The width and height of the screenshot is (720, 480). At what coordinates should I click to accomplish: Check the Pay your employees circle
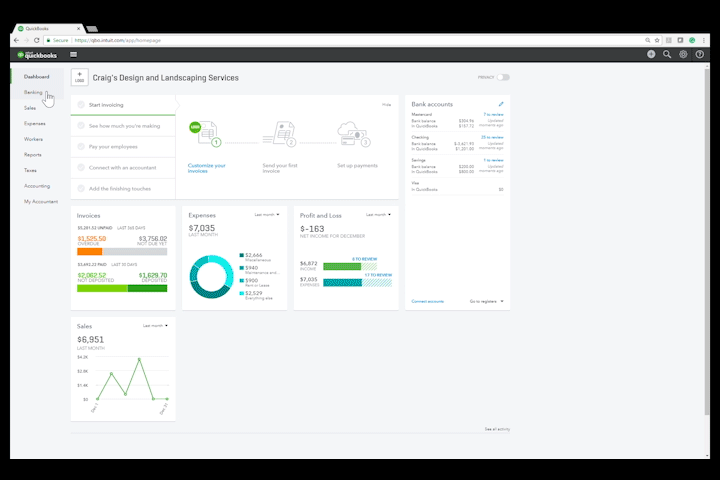click(81, 147)
